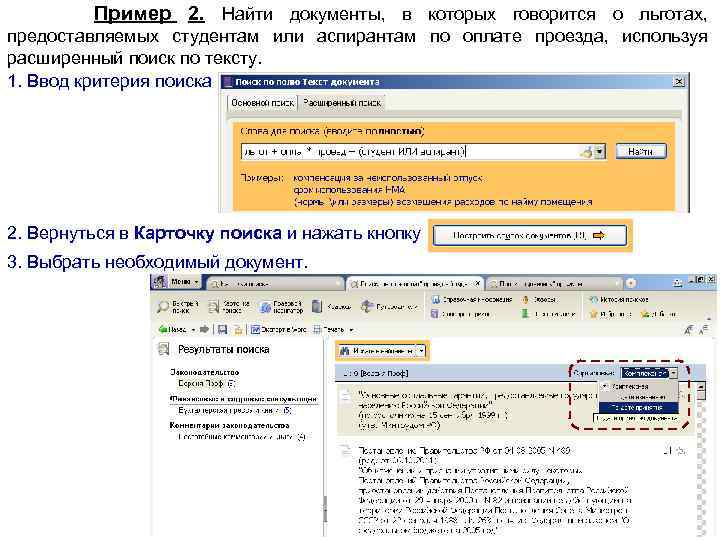This screenshot has width=720, height=540.
Task: Select the По дате изменения sorting option
Action: click(639, 397)
